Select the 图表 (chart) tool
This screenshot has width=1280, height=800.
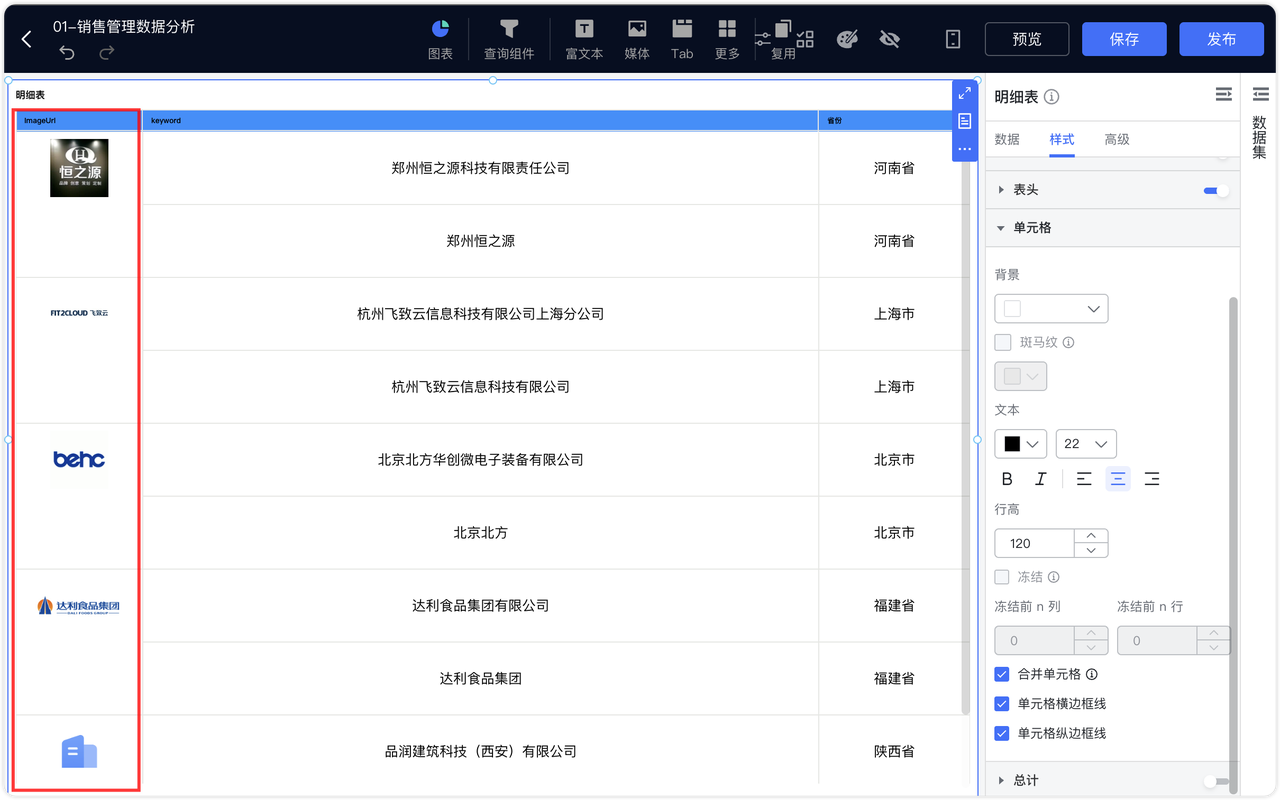click(x=440, y=39)
